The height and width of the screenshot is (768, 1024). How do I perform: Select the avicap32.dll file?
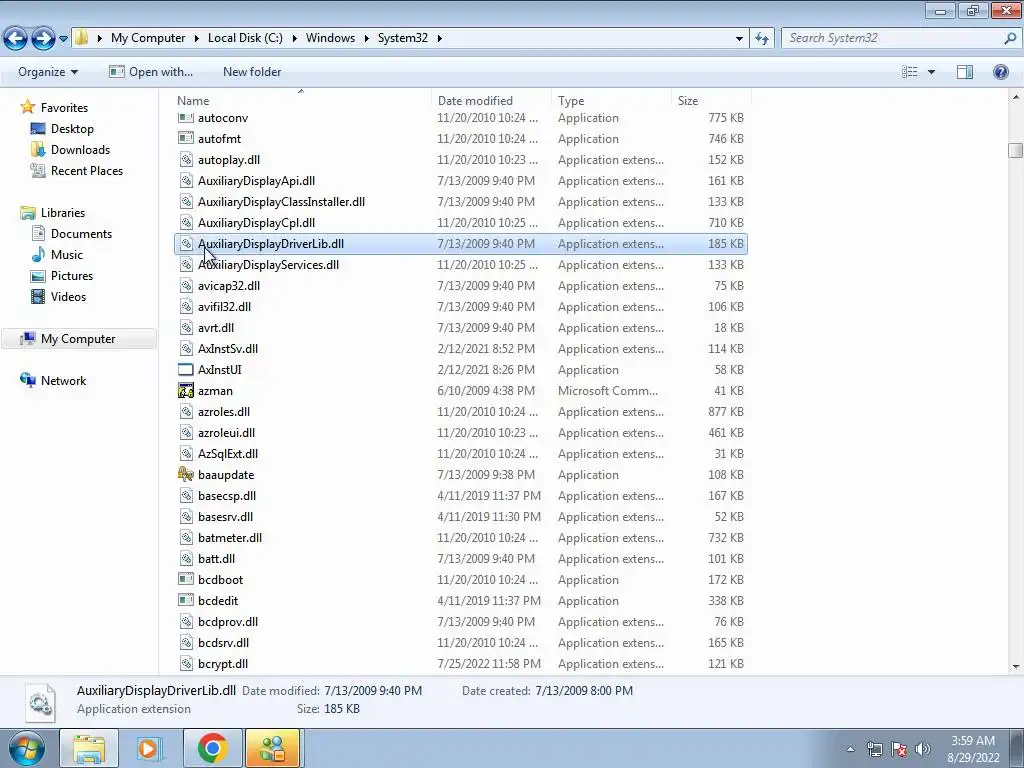(461, 286)
